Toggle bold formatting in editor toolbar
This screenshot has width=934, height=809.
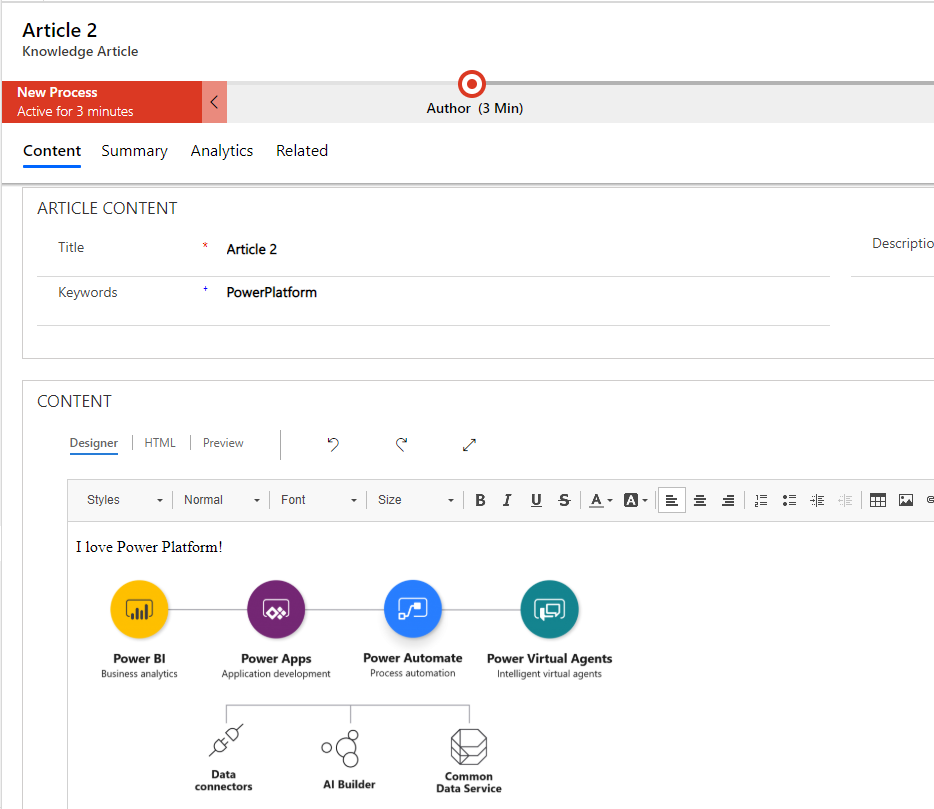point(480,500)
